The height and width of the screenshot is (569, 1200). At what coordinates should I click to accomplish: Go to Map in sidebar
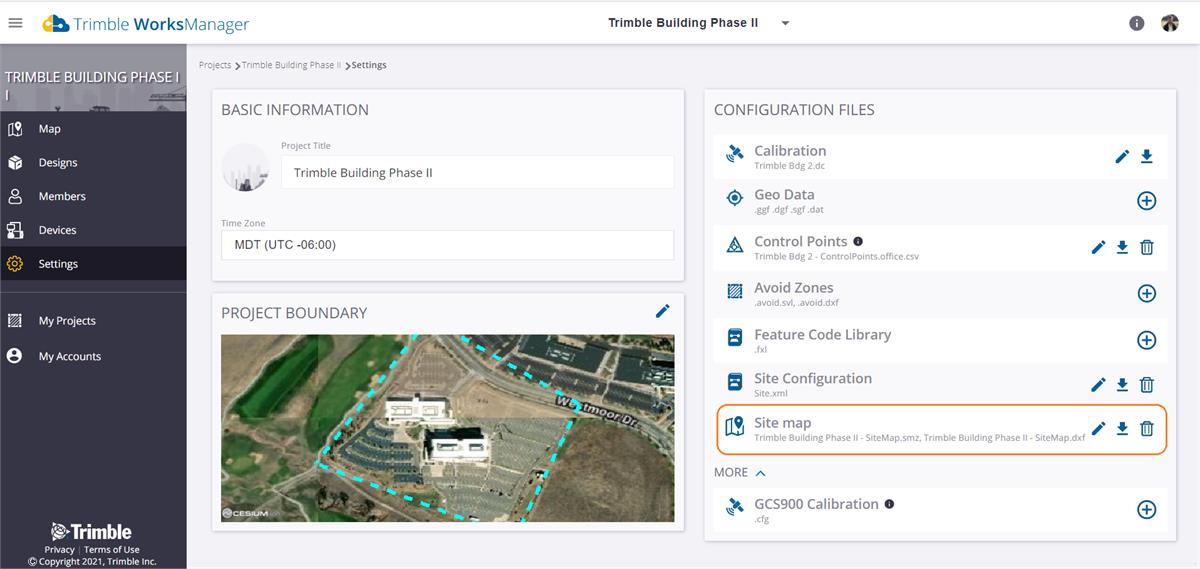coord(93,129)
